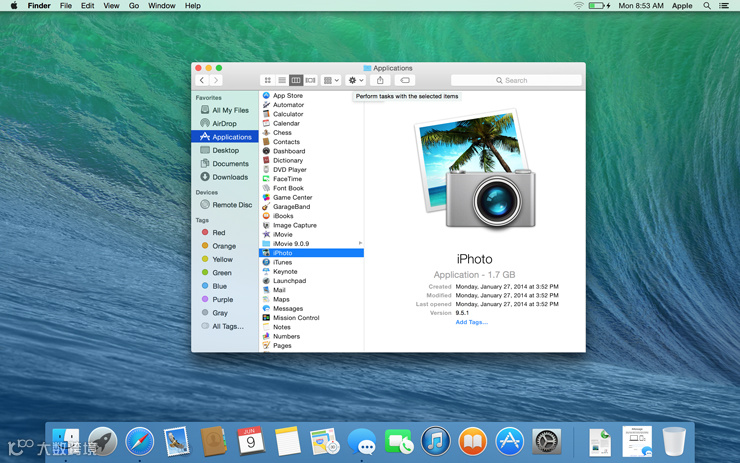
Task: Open the Window menu
Action: click(161, 6)
